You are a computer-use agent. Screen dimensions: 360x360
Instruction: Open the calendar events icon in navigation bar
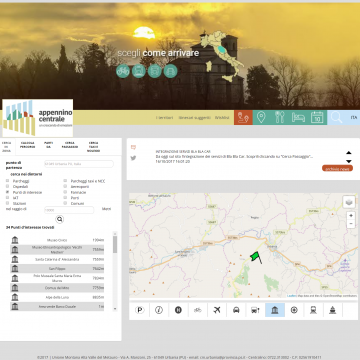[317, 117]
